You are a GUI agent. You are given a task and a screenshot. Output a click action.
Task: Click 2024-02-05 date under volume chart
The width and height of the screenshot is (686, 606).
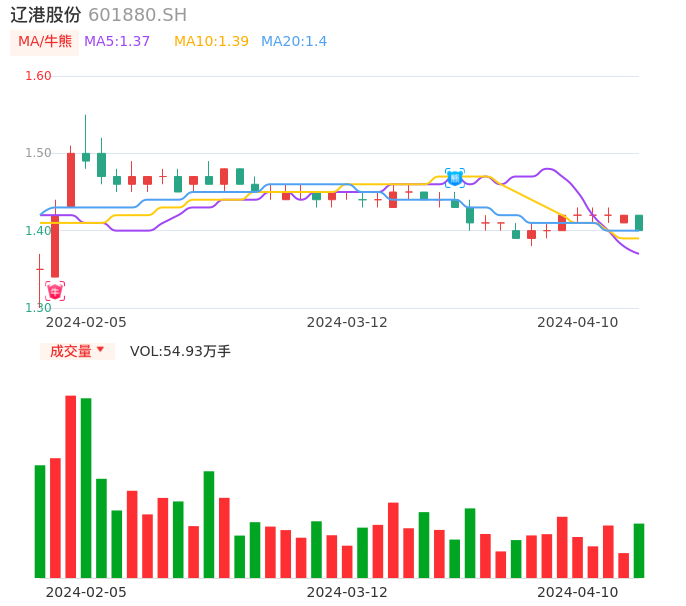tap(86, 592)
